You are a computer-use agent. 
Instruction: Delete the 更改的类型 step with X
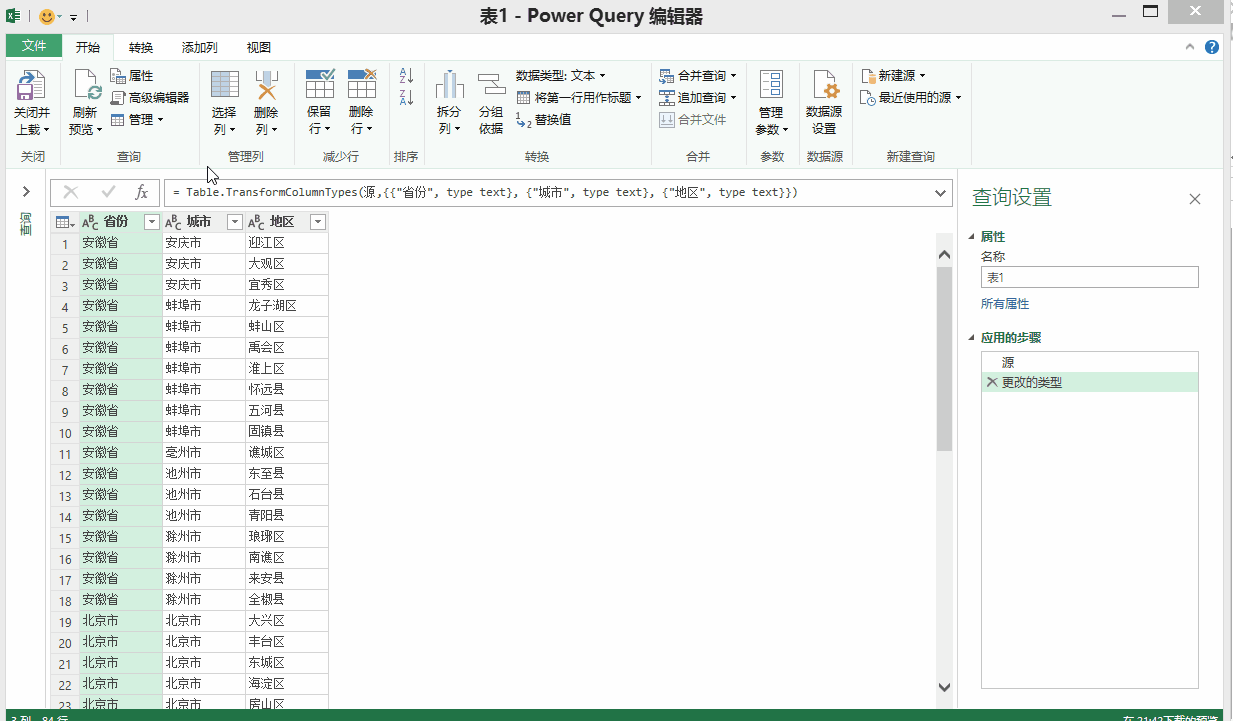992,382
